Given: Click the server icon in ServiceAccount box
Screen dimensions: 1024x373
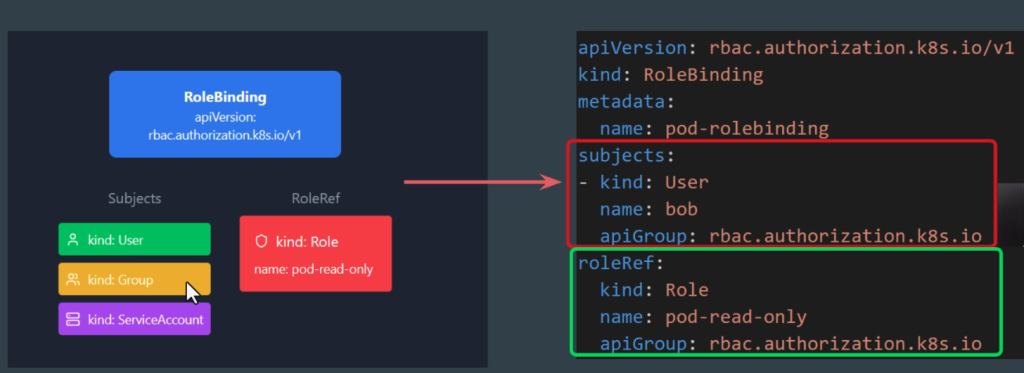Looking at the screenshot, I should tap(74, 319).
